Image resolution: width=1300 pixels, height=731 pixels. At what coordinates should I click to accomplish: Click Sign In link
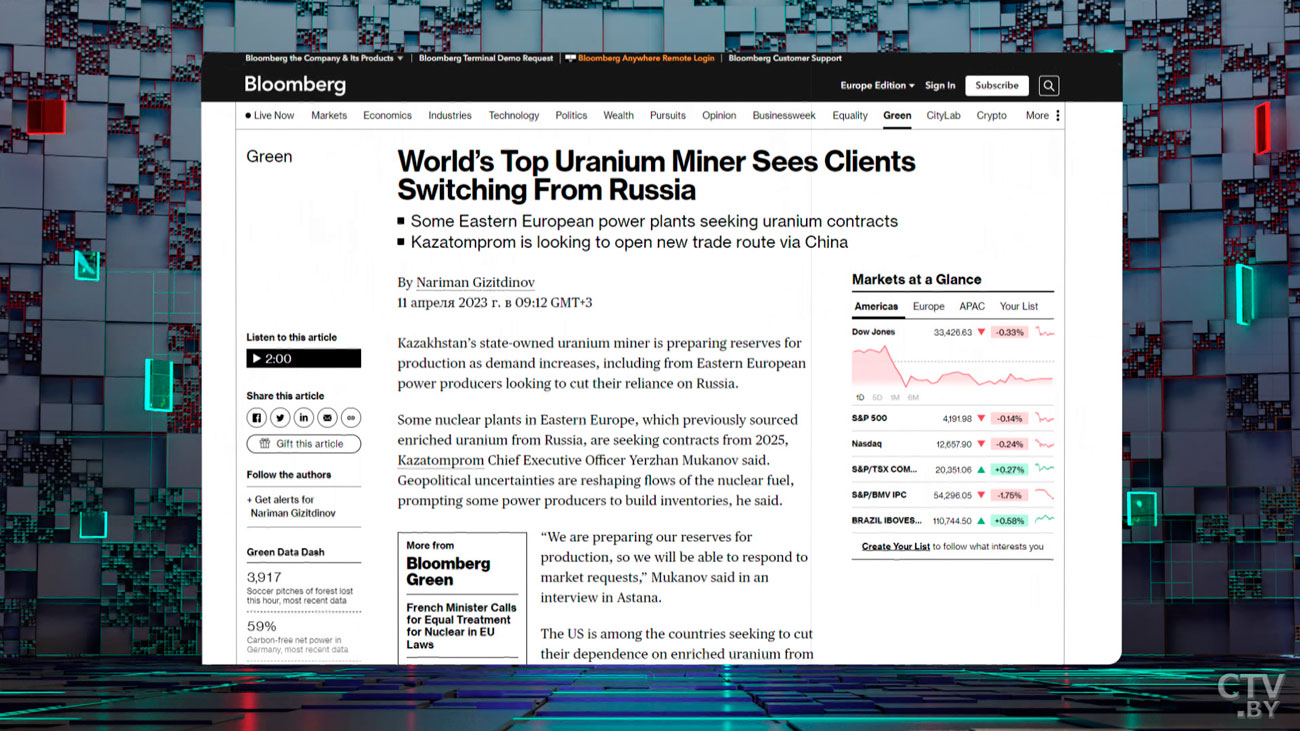pyautogui.click(x=940, y=86)
